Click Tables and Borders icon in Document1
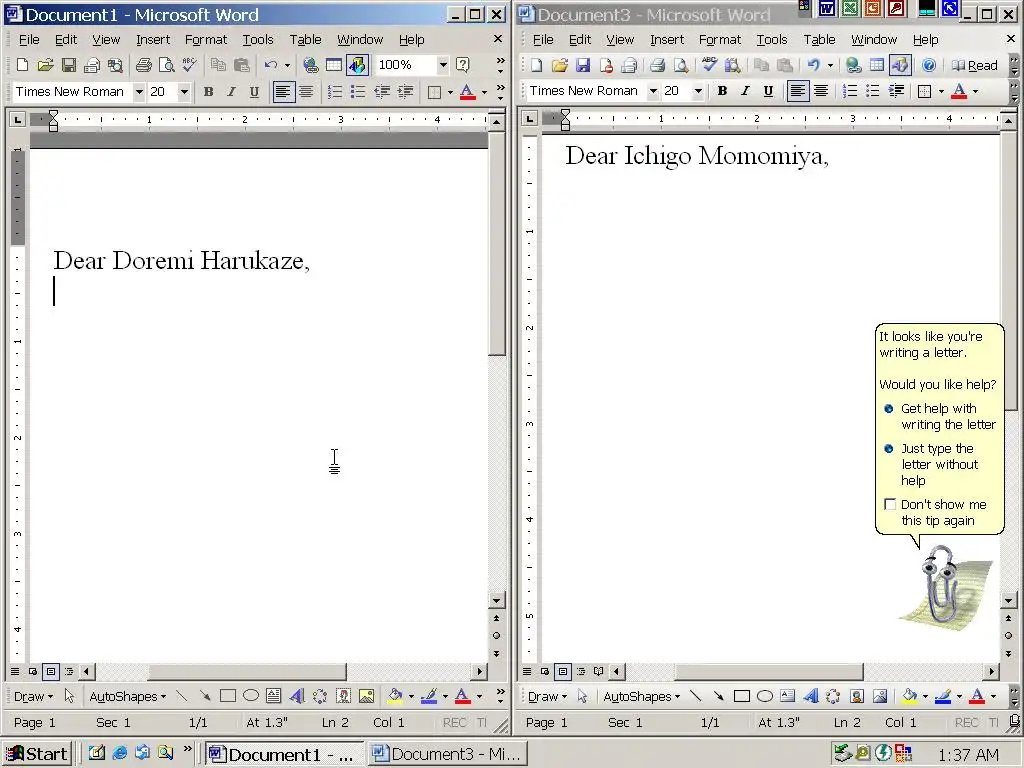 [334, 65]
